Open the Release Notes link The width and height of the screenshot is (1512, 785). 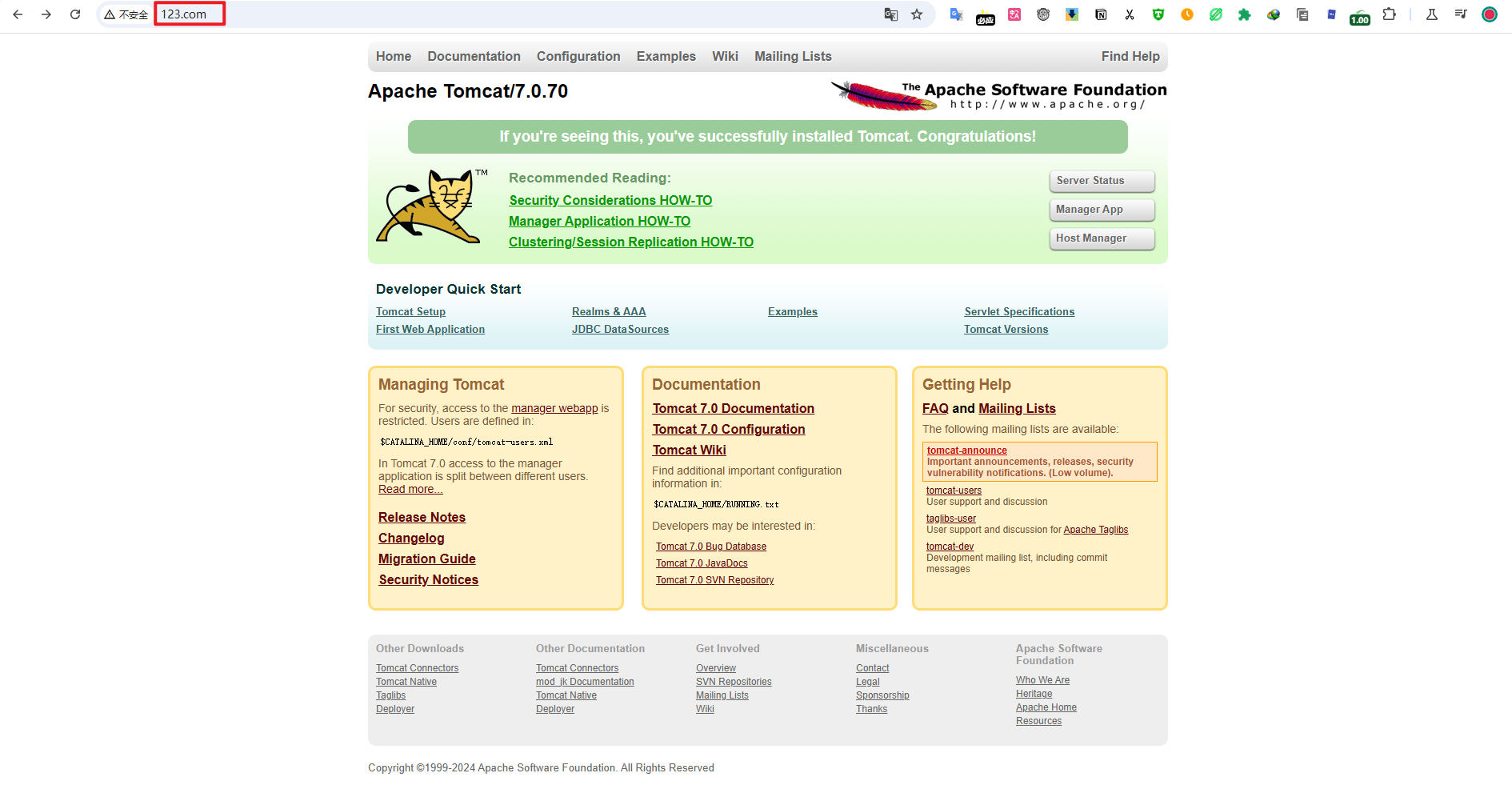pyautogui.click(x=422, y=517)
